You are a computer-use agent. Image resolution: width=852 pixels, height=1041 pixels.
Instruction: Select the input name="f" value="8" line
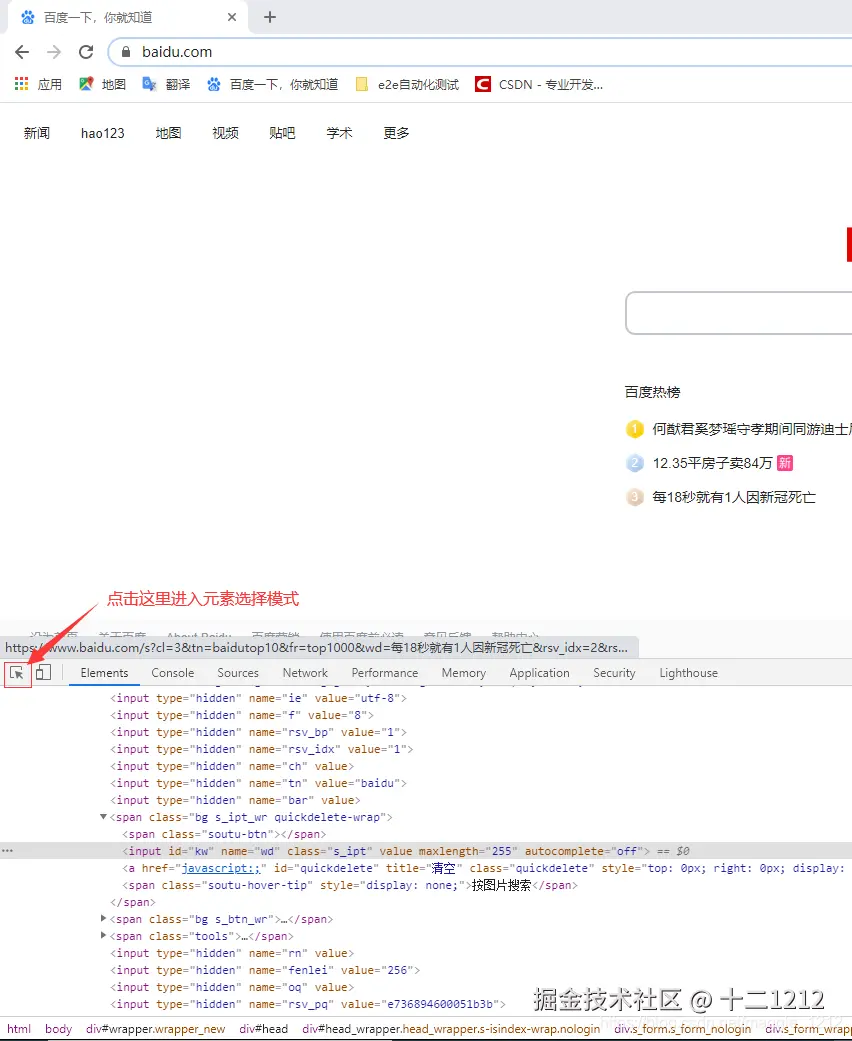tap(242, 715)
